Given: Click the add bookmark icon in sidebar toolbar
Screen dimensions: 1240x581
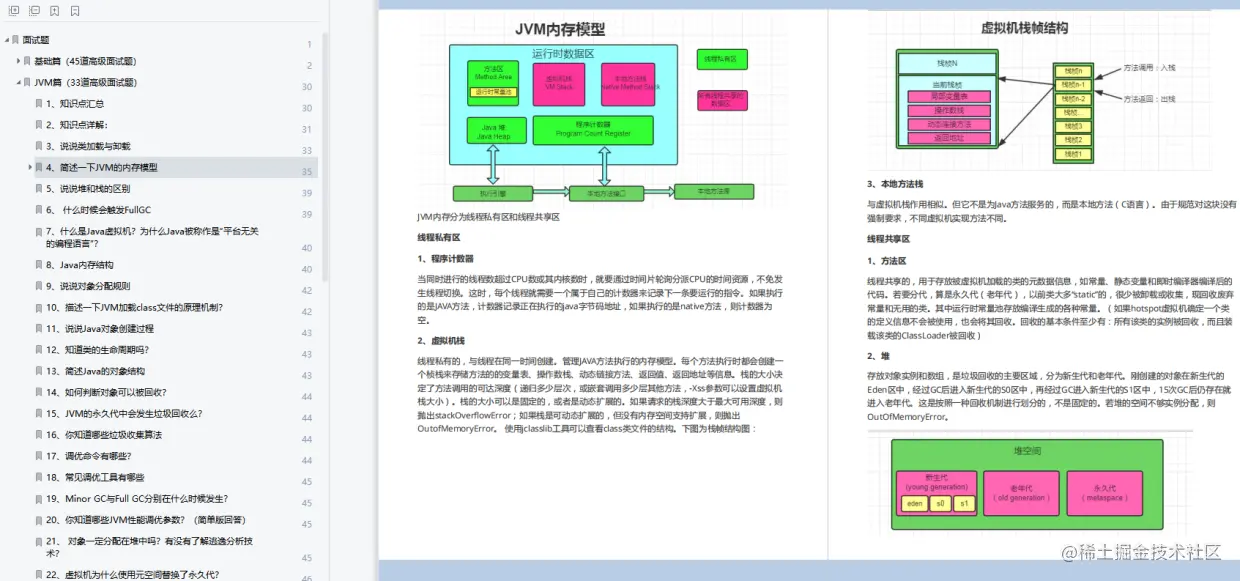Looking at the screenshot, I should [x=55, y=11].
